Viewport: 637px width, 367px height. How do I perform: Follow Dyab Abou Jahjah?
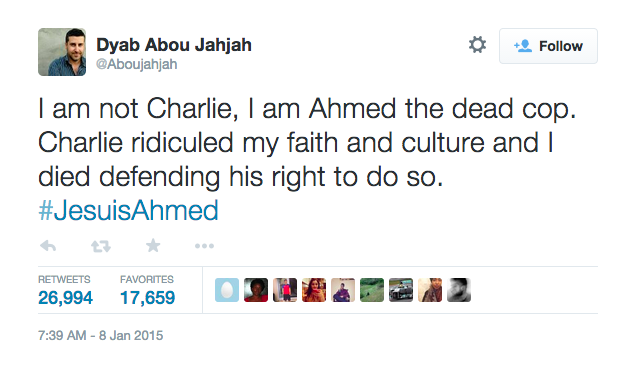click(548, 46)
